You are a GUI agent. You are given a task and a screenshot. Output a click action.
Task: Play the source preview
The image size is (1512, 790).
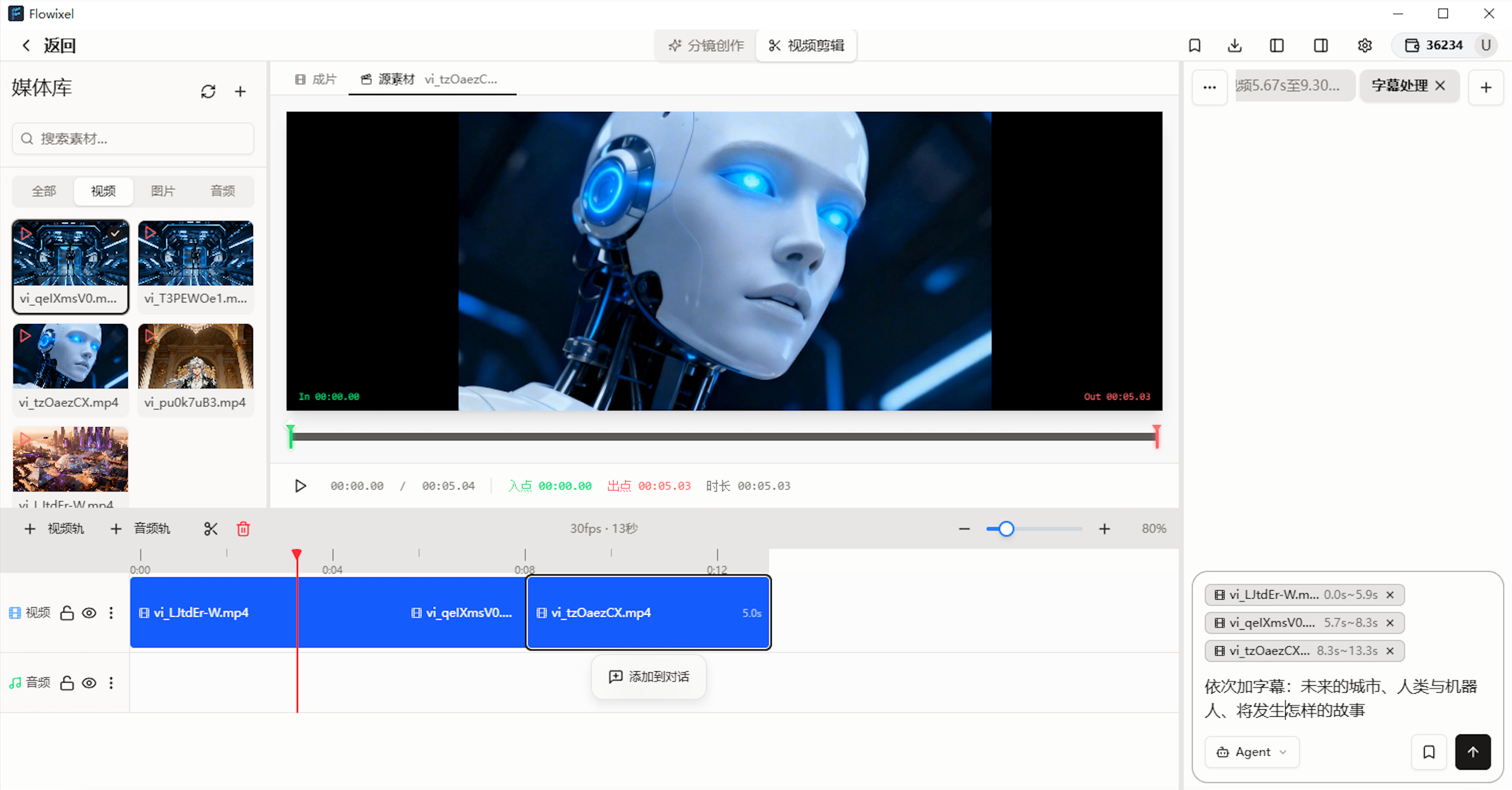[300, 486]
